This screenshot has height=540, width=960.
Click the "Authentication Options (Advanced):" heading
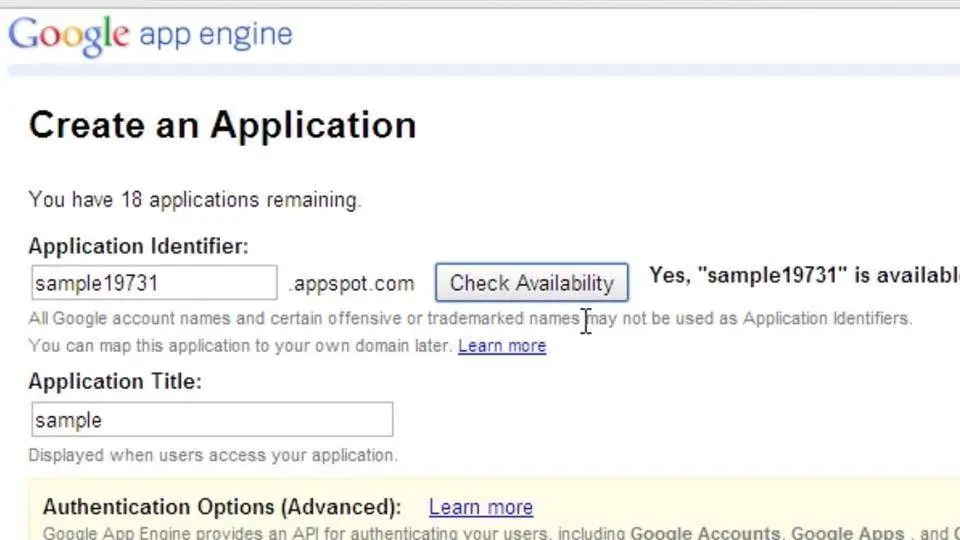222,507
